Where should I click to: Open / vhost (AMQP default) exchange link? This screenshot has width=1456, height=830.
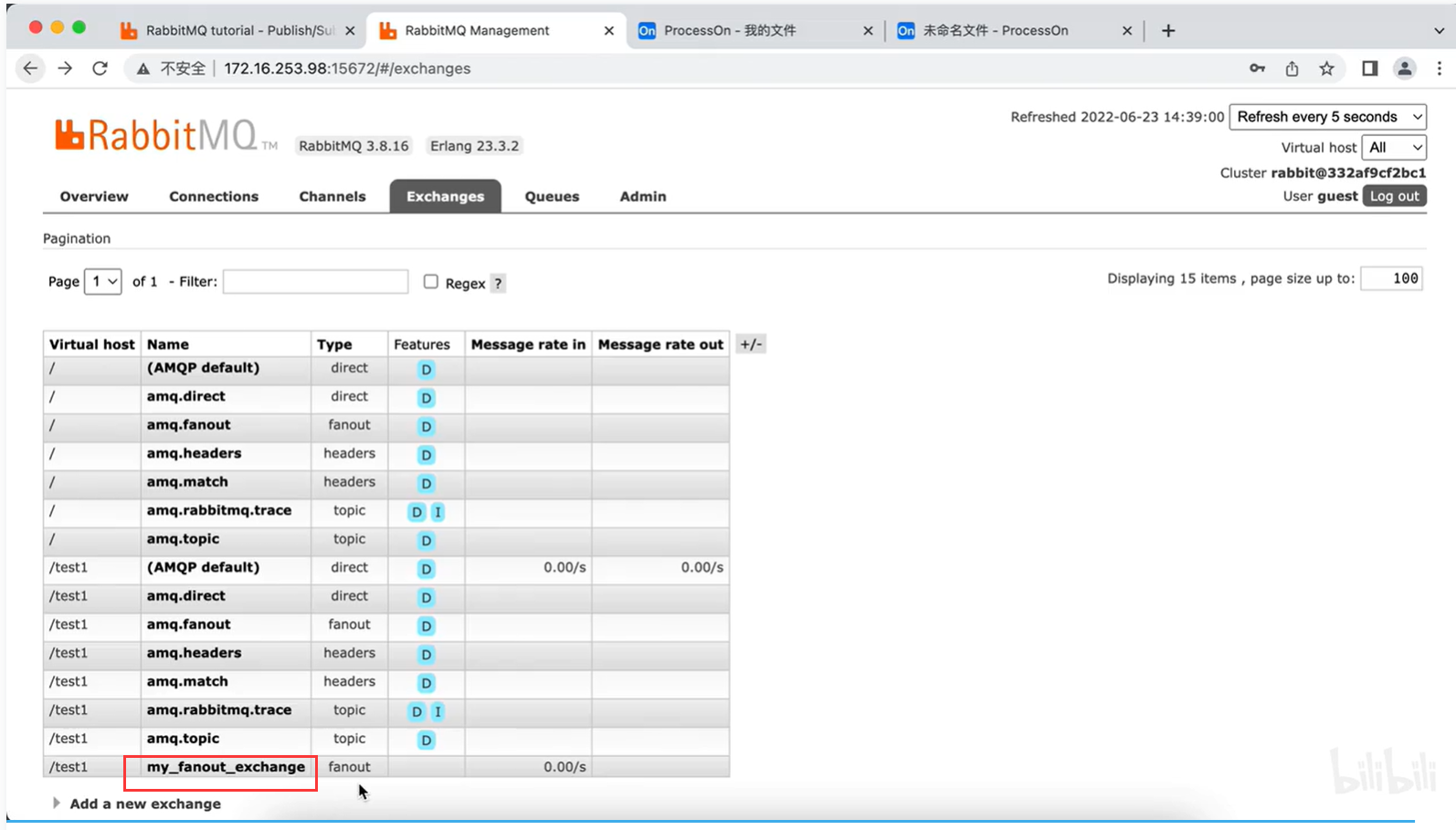click(203, 368)
